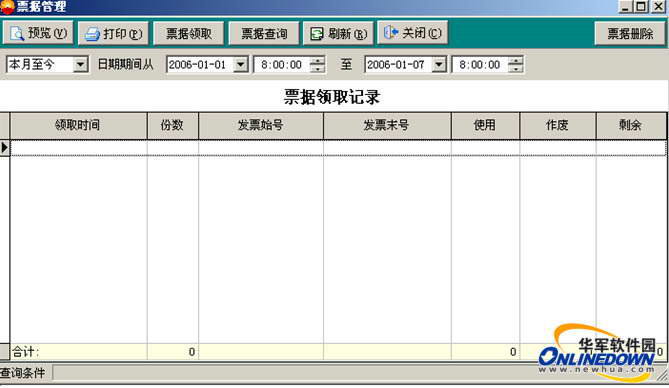Increase start time with up spinner
Screen dimensions: 669x388
[317, 61]
